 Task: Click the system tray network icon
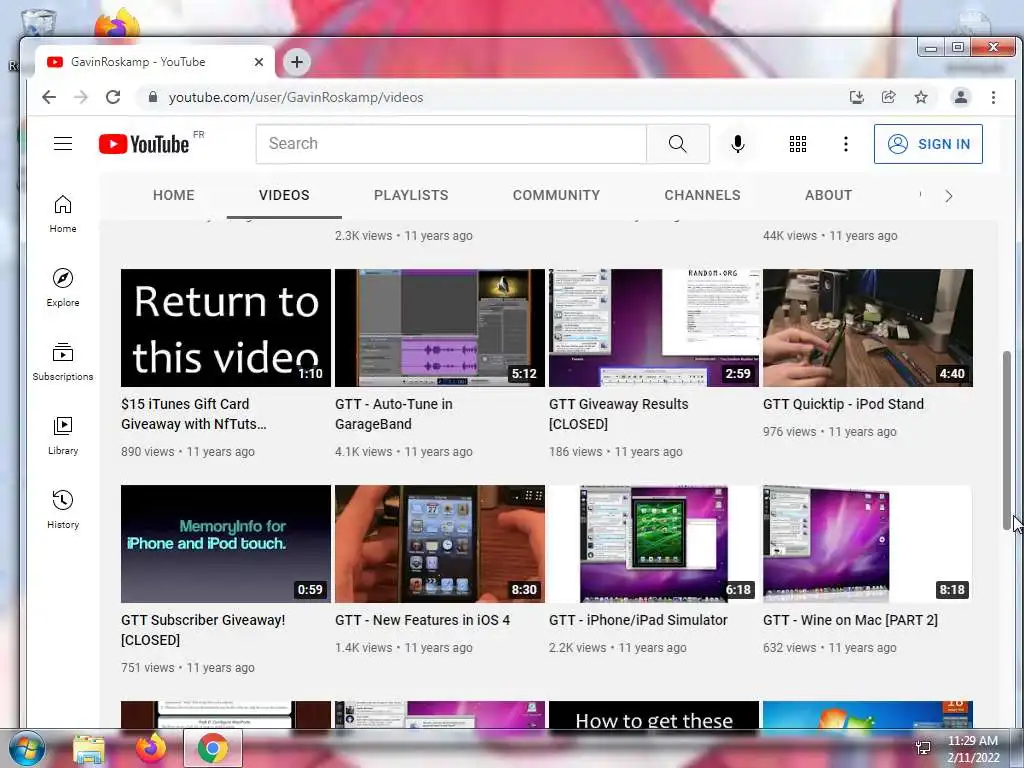pos(923,748)
